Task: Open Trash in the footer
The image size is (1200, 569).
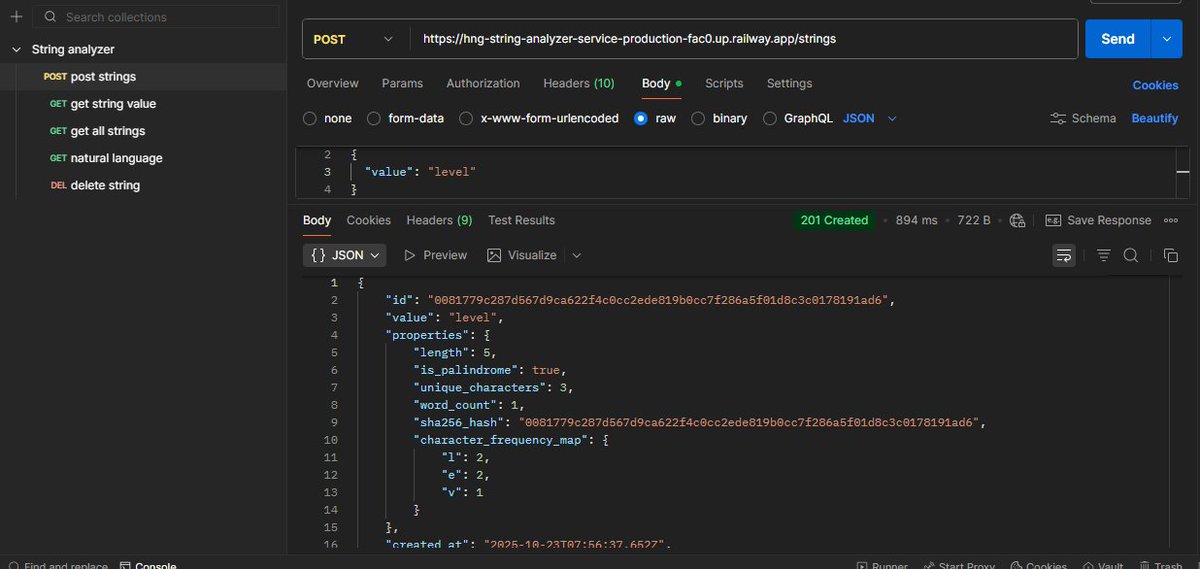Action: tap(1161, 565)
